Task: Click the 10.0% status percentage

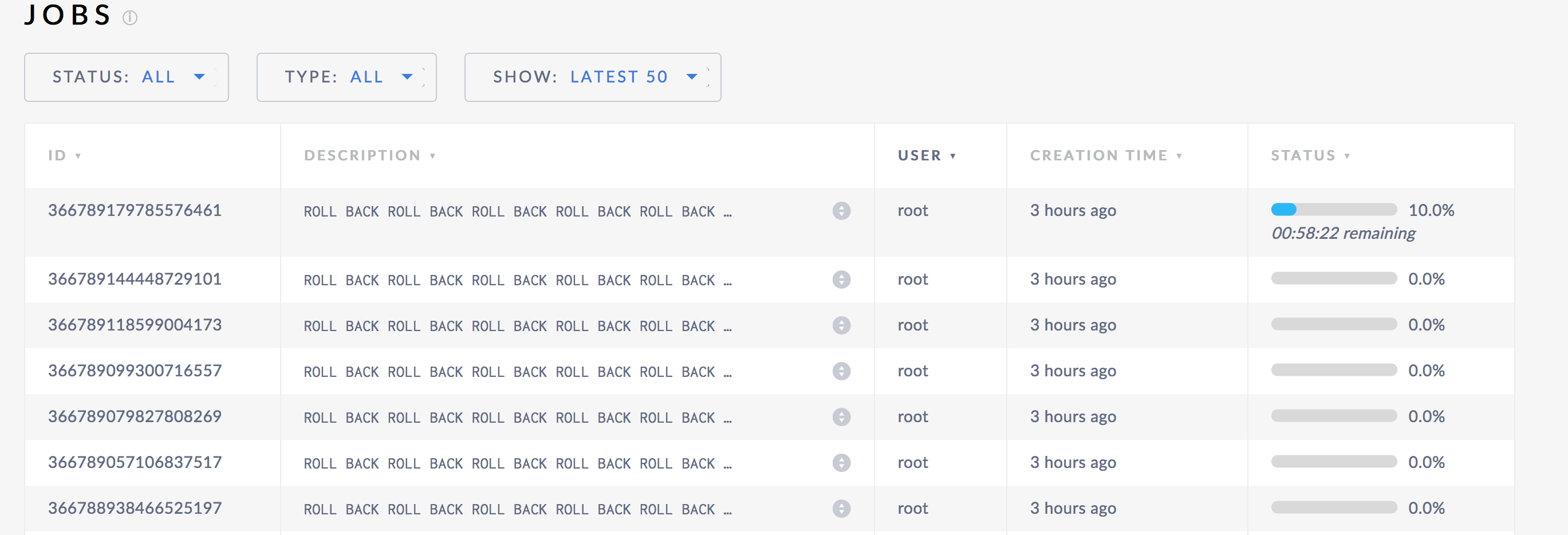Action: click(1431, 211)
